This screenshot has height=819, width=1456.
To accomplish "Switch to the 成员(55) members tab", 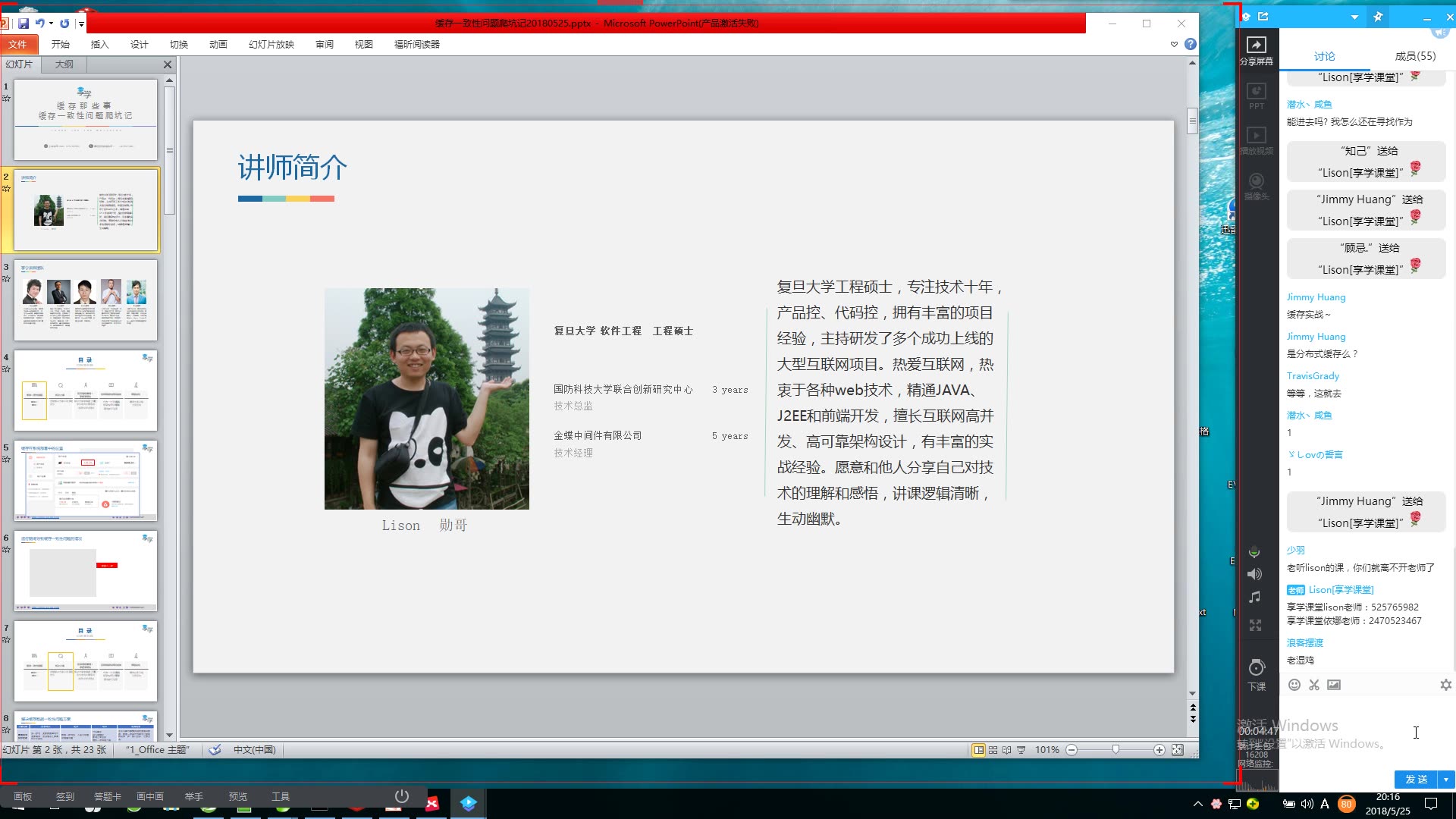I will click(1415, 56).
